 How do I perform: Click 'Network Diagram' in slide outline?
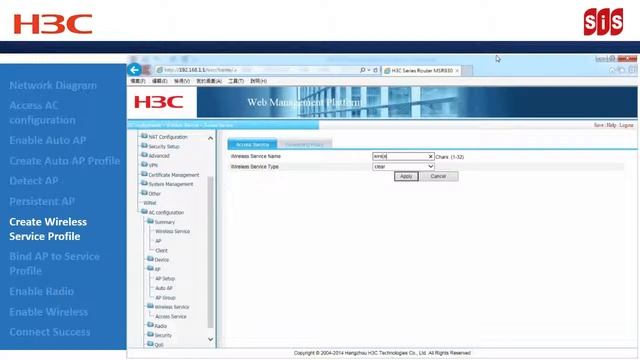(53, 85)
